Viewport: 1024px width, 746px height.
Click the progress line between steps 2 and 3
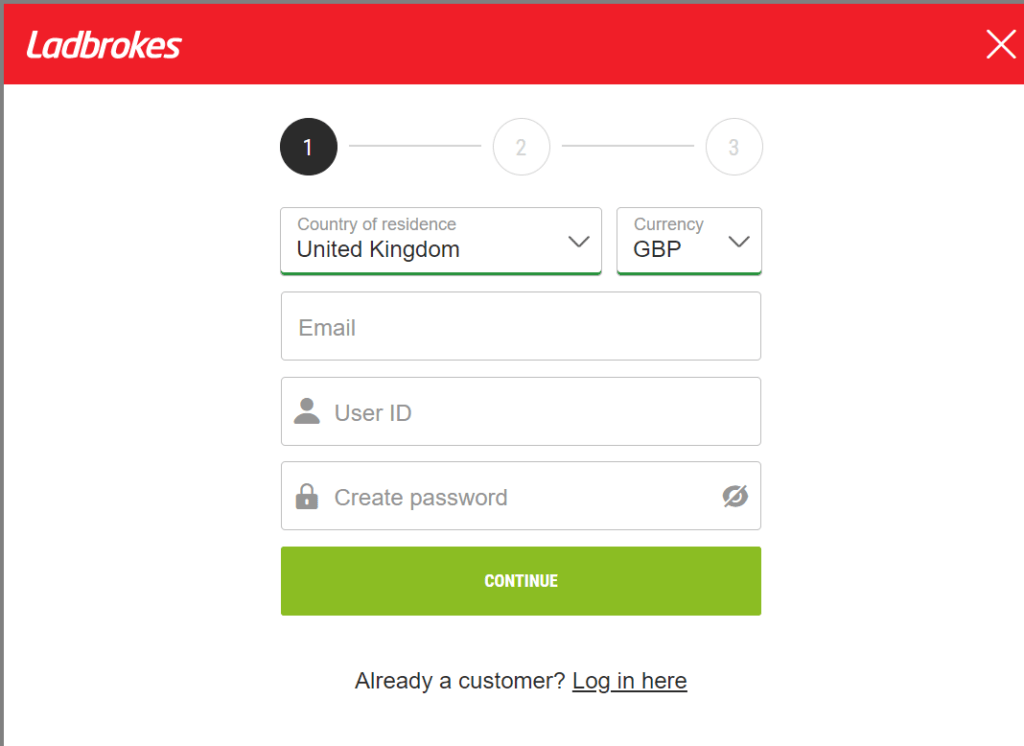[627, 146]
